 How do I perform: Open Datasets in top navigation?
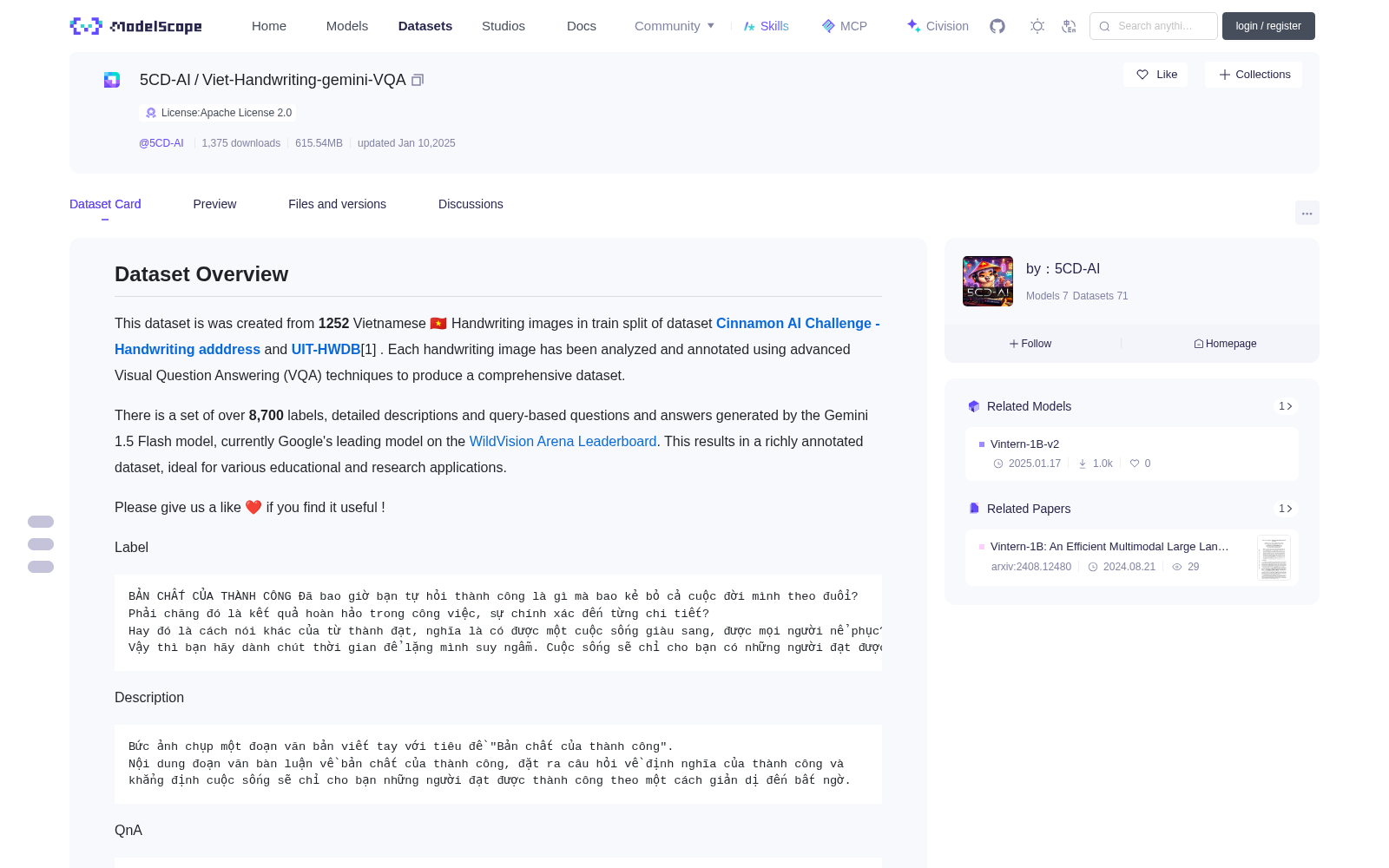pyautogui.click(x=425, y=26)
